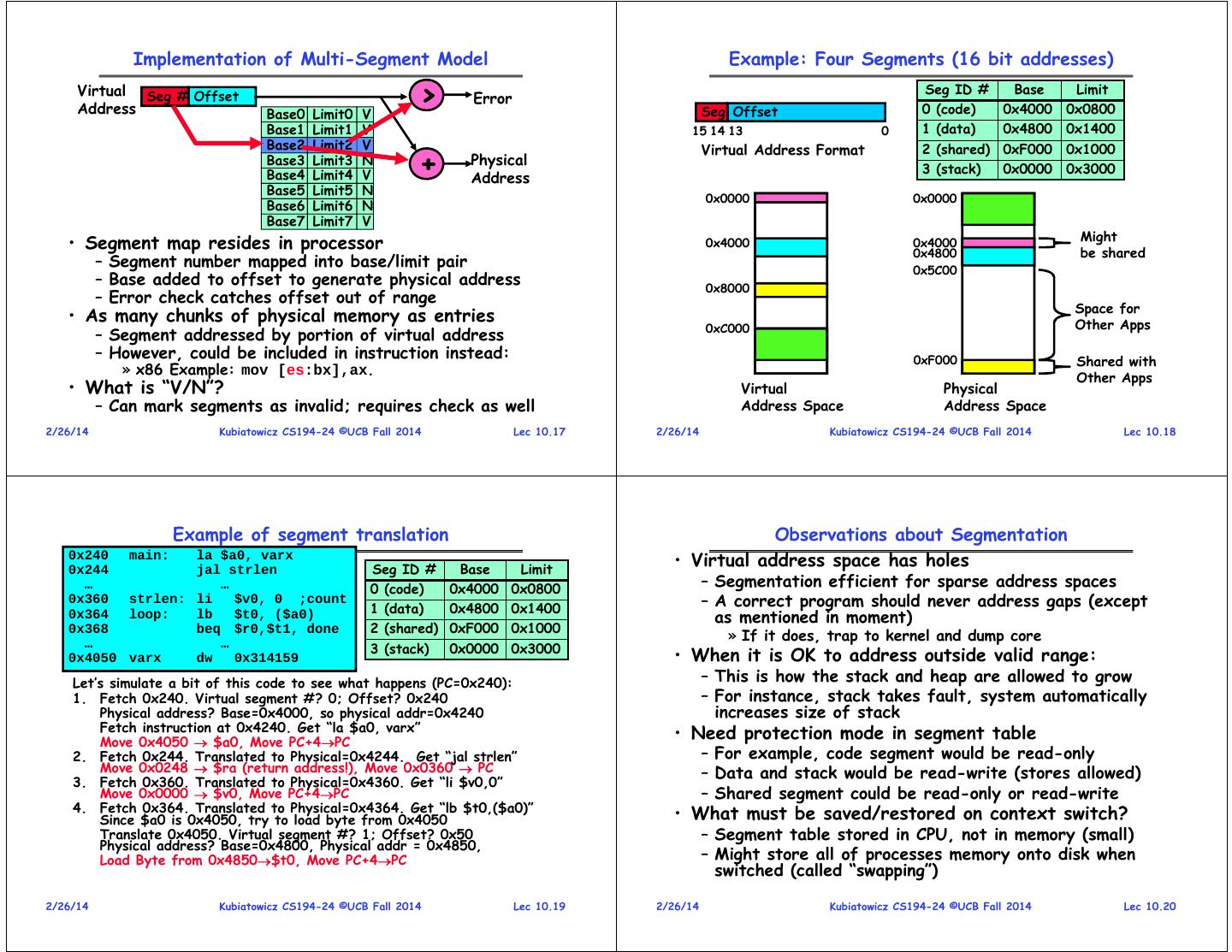Select "2 (shared)" row in segment translation slide
This screenshot has height=952, width=1232.
tap(465, 628)
